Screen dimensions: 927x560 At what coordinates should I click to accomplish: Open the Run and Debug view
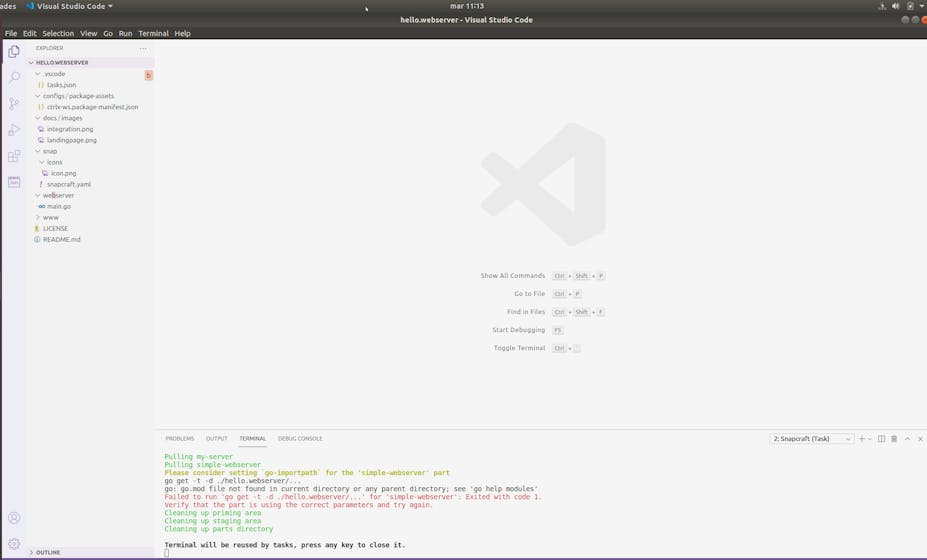(x=14, y=130)
